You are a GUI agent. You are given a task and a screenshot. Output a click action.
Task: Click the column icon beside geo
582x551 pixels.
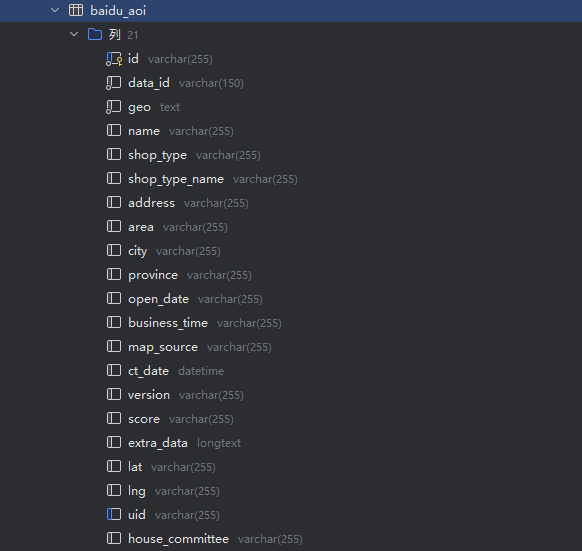pos(114,107)
